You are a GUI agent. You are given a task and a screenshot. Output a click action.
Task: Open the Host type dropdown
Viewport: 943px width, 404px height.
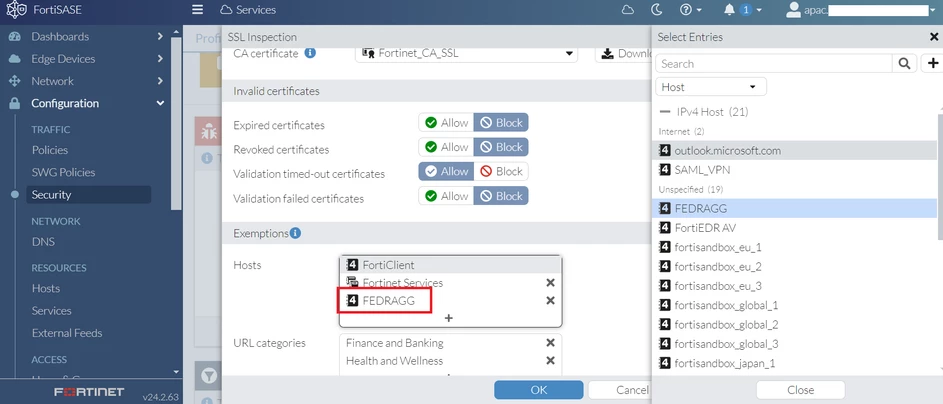[x=710, y=87]
